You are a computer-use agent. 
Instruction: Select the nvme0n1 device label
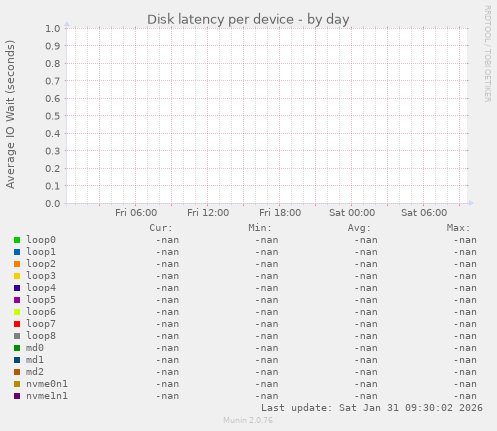point(47,384)
